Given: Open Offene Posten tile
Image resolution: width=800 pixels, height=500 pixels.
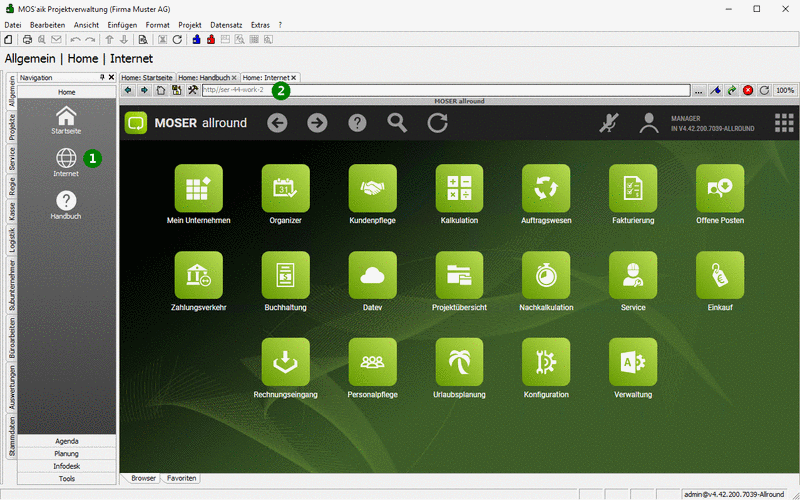Looking at the screenshot, I should pyautogui.click(x=720, y=188).
